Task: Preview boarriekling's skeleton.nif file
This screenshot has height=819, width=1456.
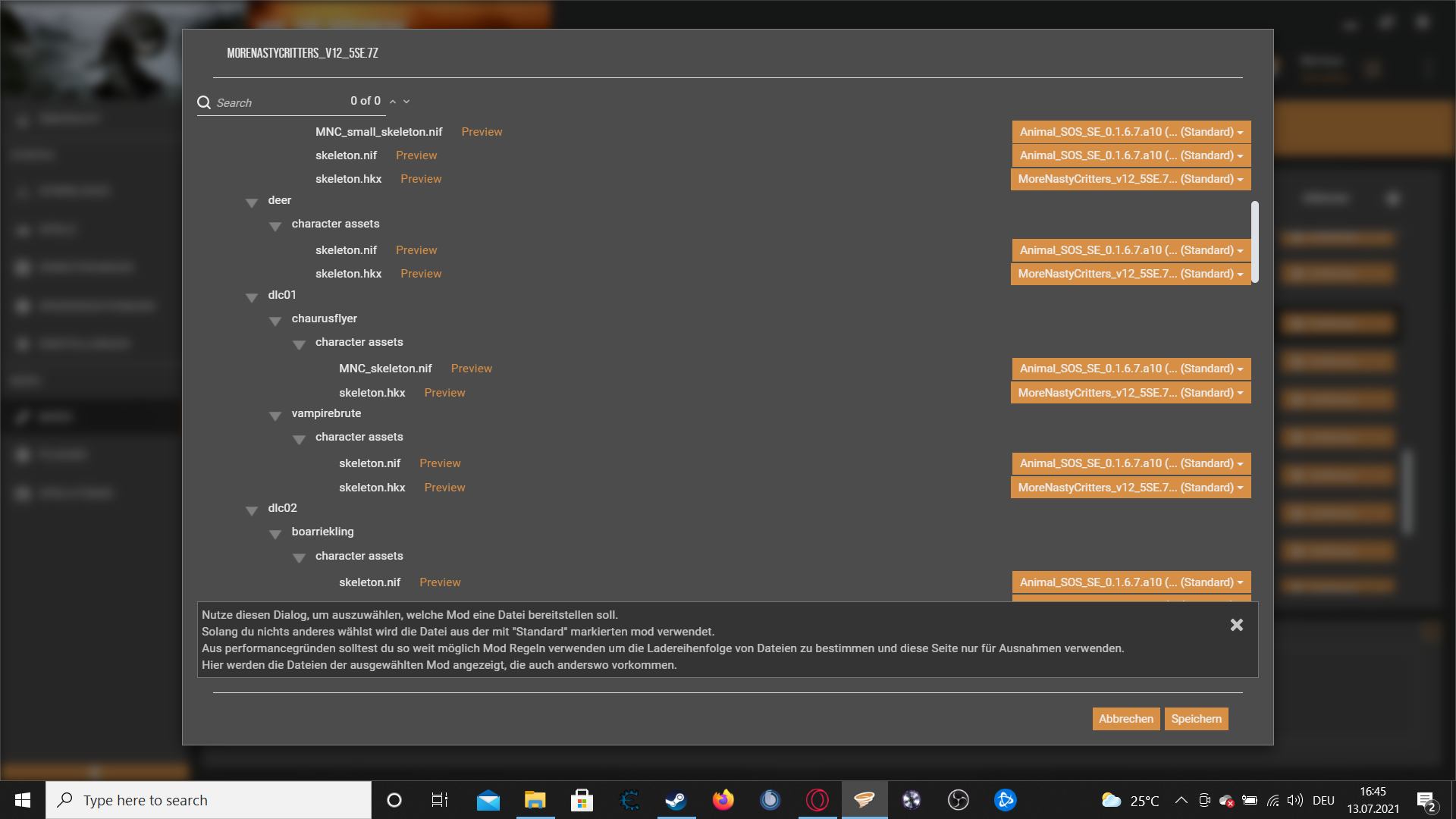Action: (440, 582)
